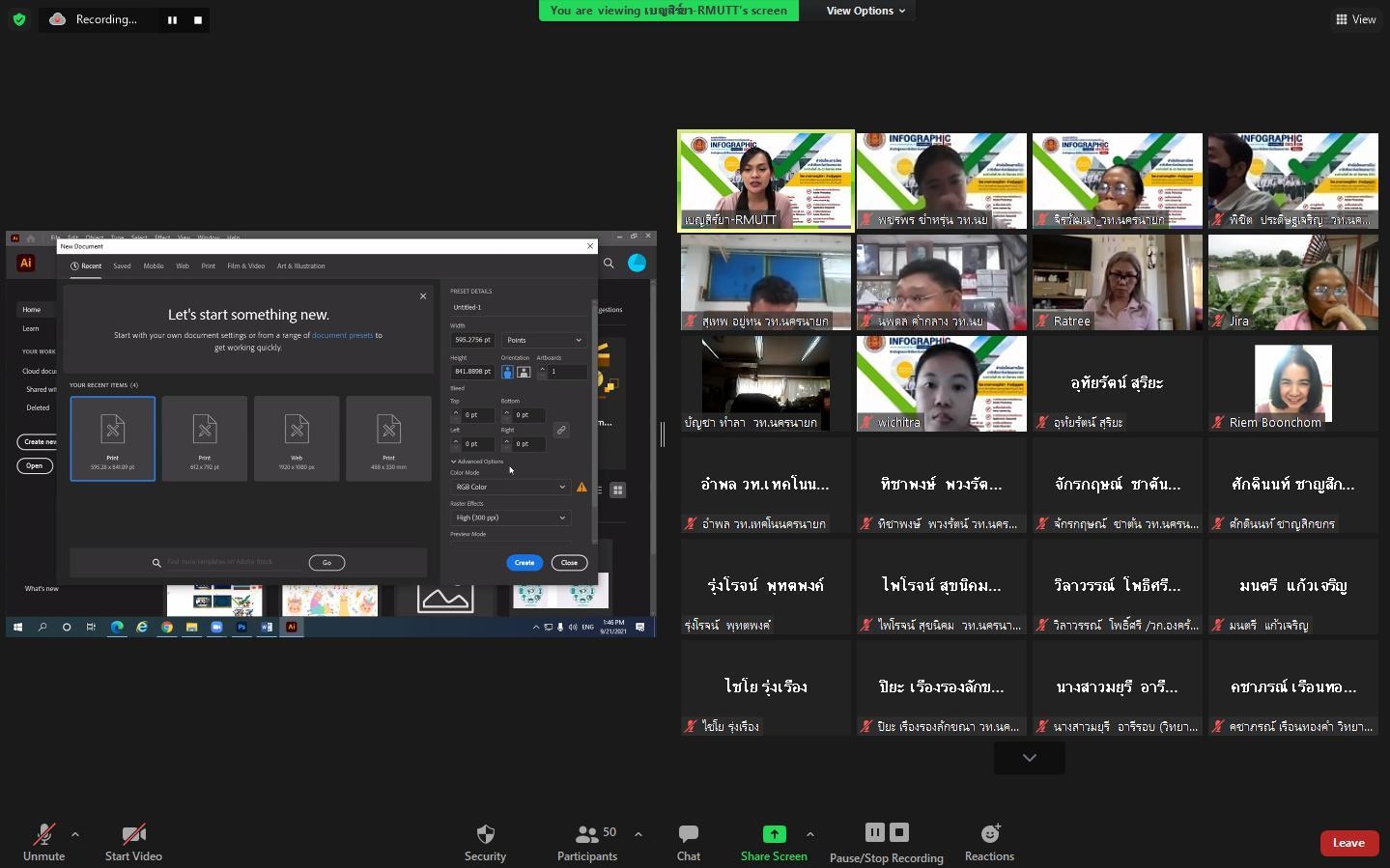Switch to the Saved tab in New Document
Image resolution: width=1390 pixels, height=868 pixels.
coord(122,266)
